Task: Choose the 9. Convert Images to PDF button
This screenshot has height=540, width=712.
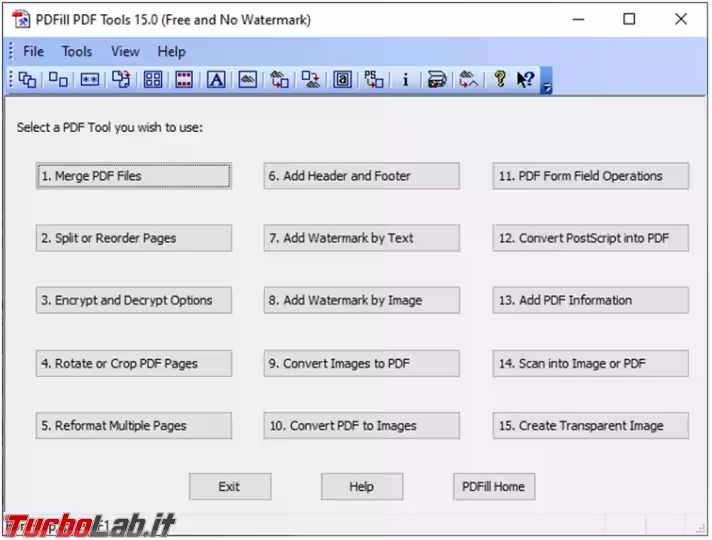Action: click(x=362, y=363)
